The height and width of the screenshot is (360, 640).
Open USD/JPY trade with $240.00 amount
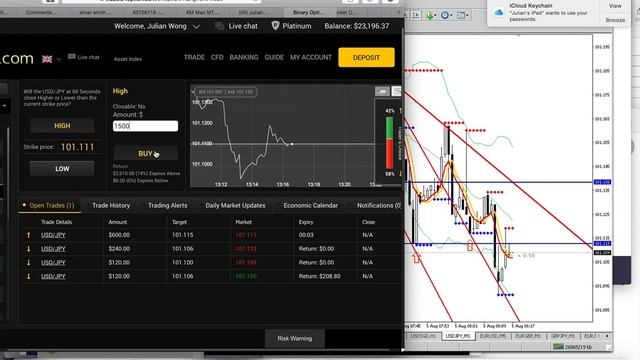[53, 249]
